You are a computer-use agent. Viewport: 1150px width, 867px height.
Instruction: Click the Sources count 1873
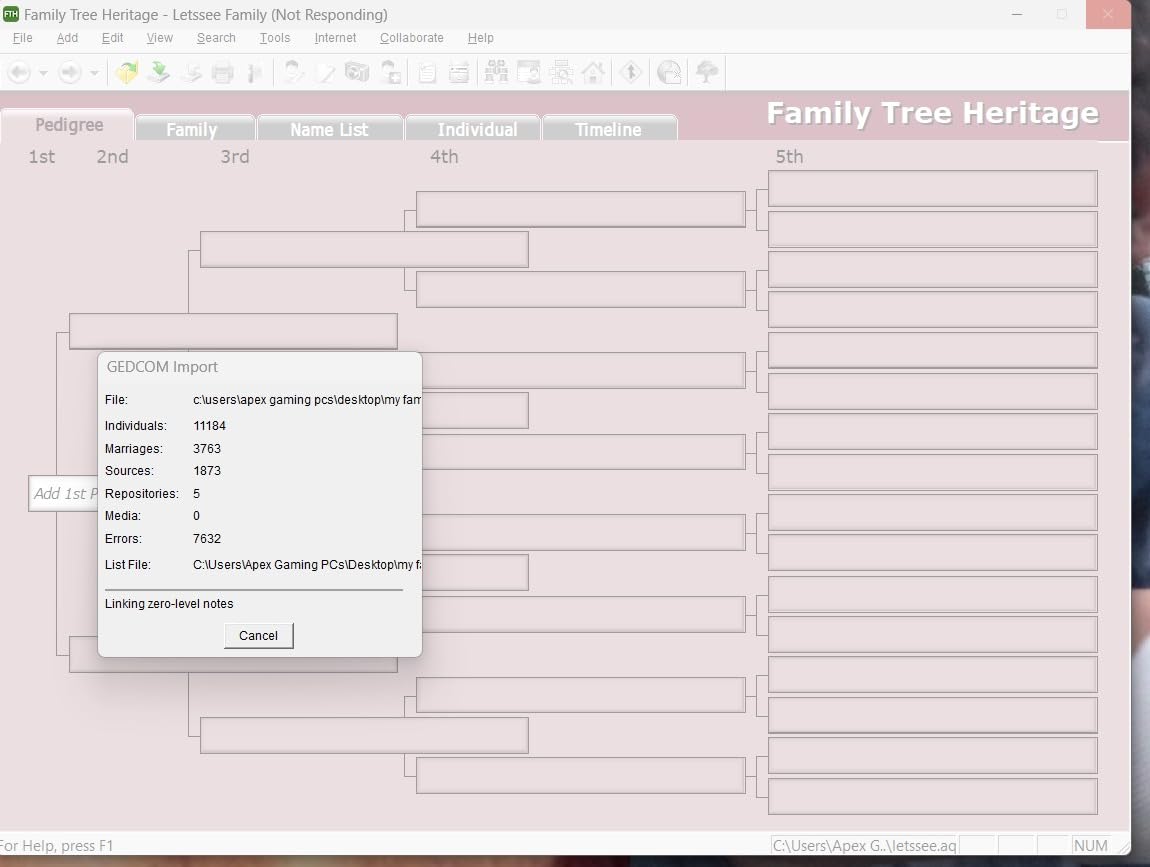(207, 470)
